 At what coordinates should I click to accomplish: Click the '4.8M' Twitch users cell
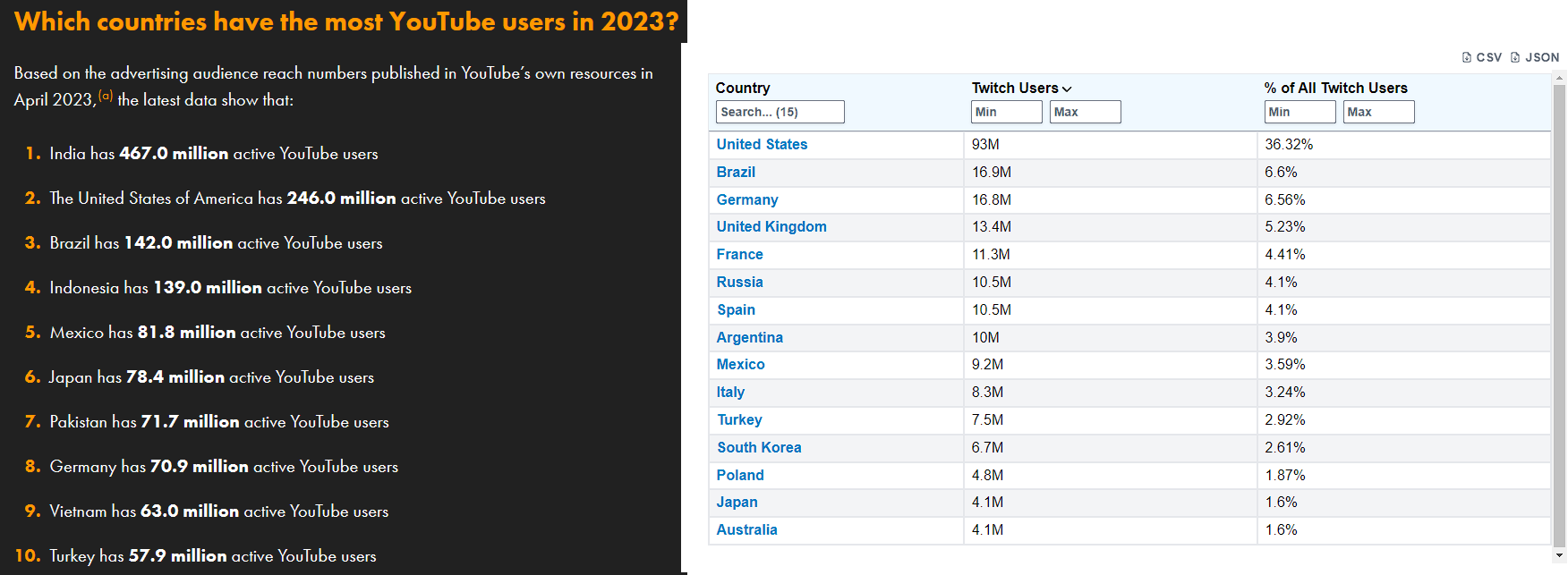tap(1110, 476)
